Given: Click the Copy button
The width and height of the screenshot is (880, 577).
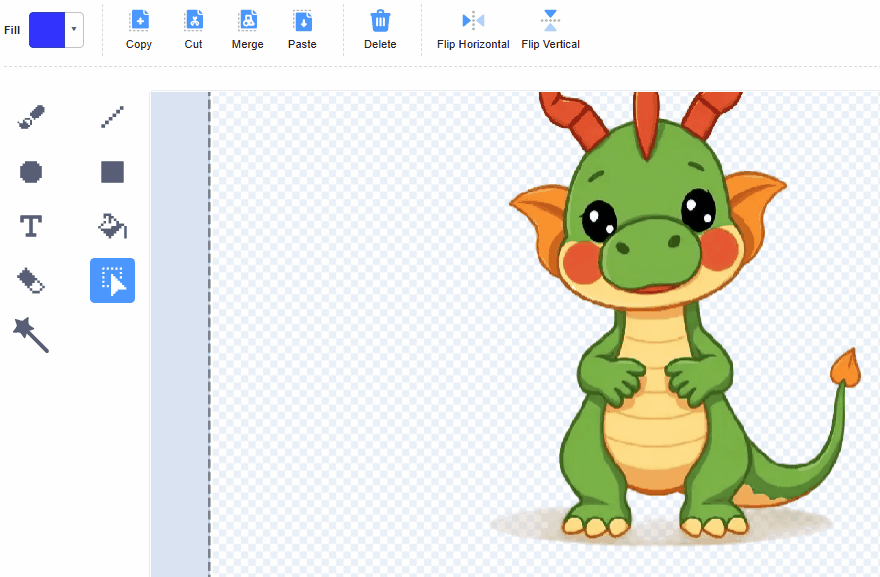Looking at the screenshot, I should click(139, 30).
